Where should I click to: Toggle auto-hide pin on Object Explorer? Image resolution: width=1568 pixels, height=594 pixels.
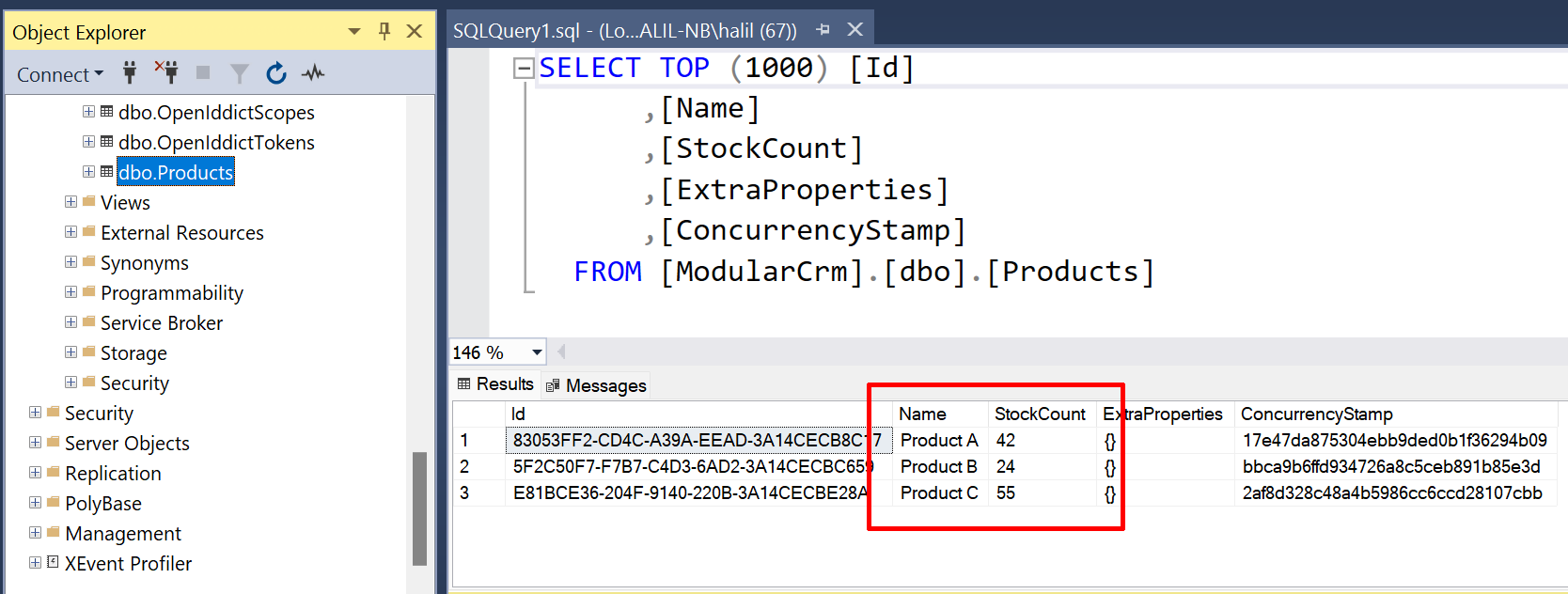point(384,31)
